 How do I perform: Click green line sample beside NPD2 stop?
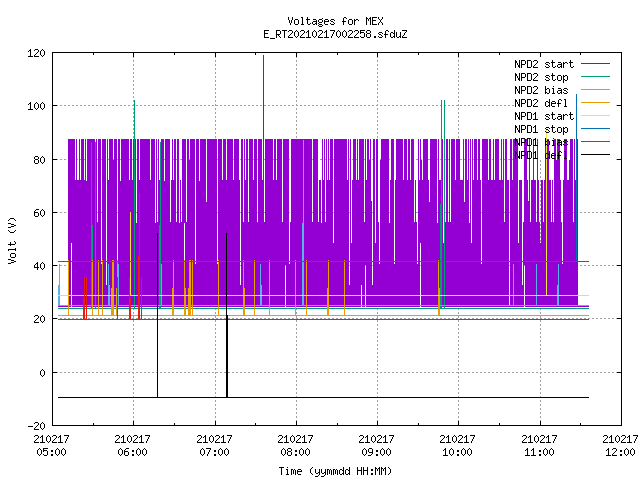595,77
